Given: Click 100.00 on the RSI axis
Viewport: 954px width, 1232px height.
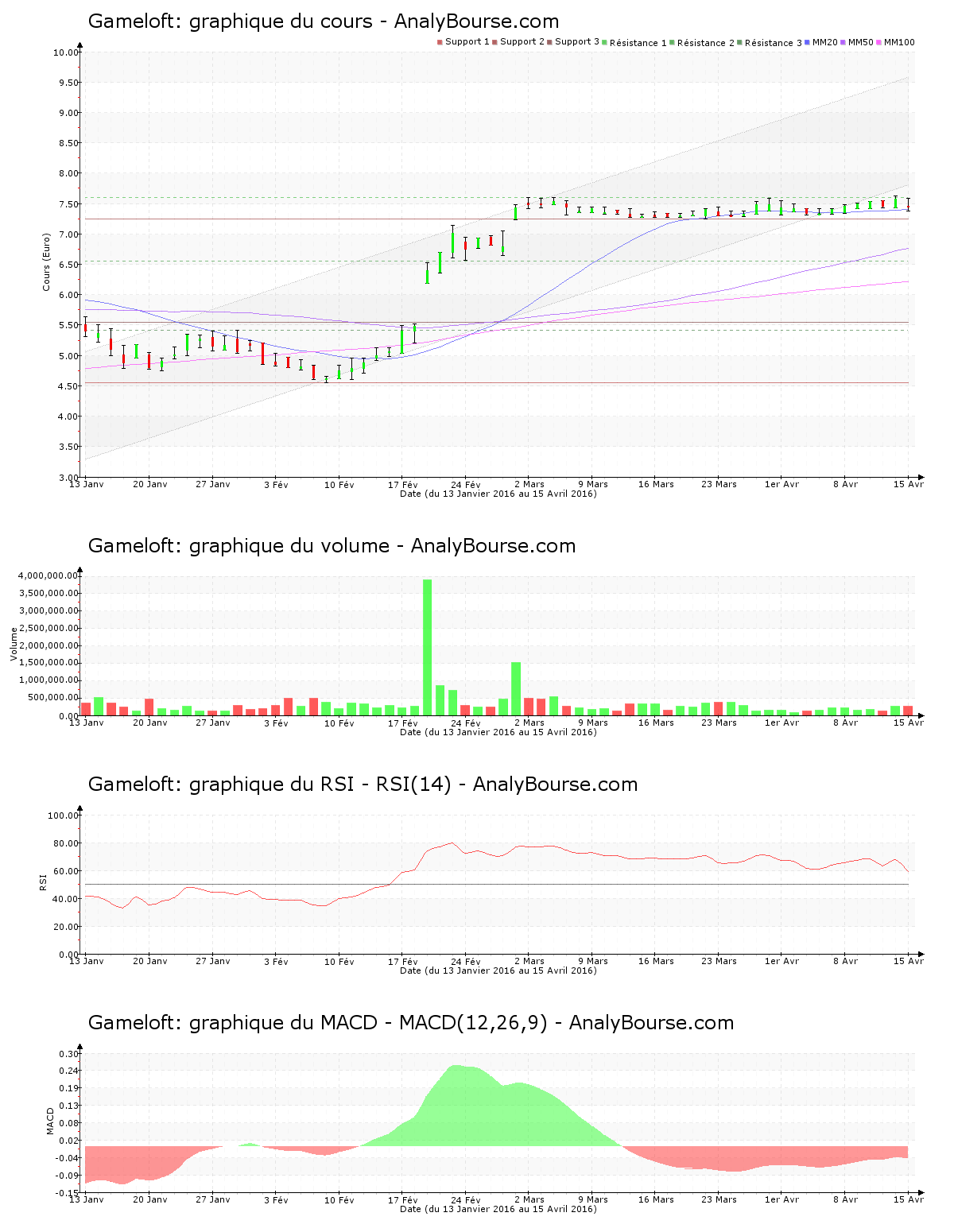Looking at the screenshot, I should tap(64, 816).
